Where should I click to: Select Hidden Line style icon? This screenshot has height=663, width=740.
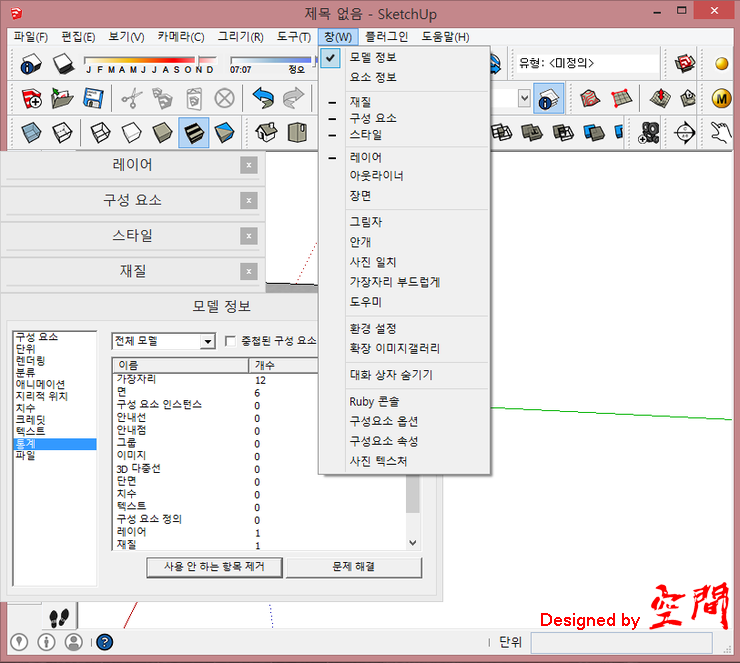pyautogui.click(x=131, y=133)
